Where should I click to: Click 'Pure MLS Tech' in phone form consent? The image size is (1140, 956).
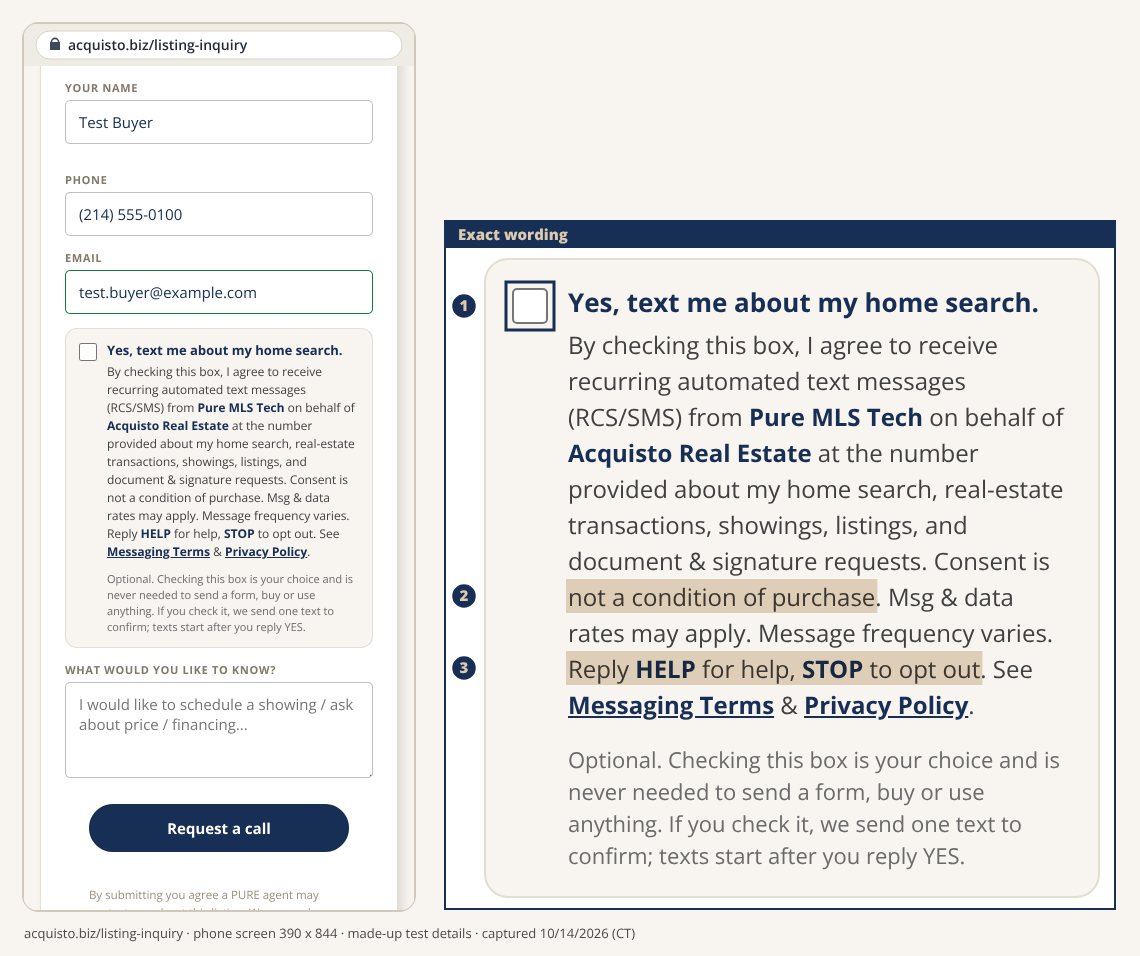coord(241,408)
